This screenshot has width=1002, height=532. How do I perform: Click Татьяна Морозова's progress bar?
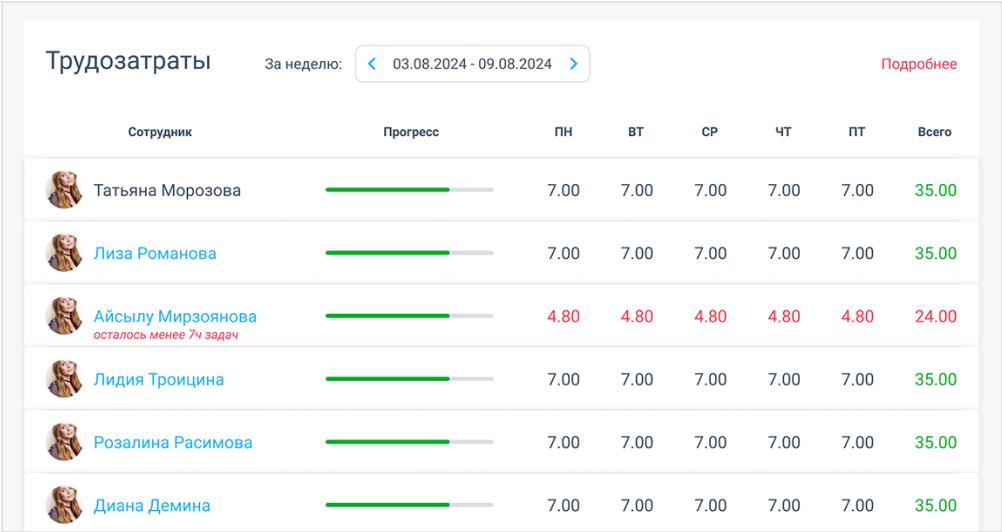[409, 190]
